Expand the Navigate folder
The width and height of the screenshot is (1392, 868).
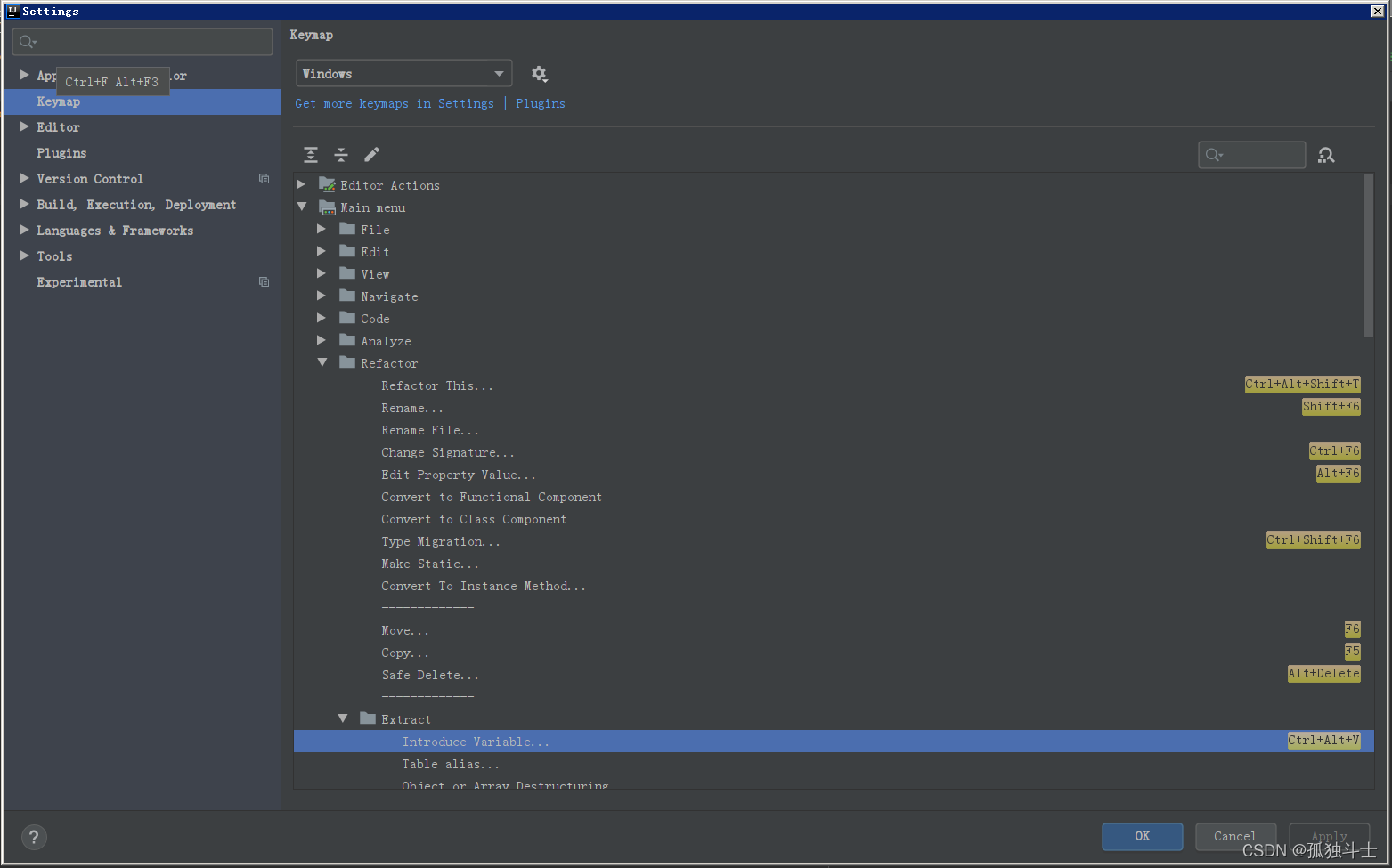point(322,296)
